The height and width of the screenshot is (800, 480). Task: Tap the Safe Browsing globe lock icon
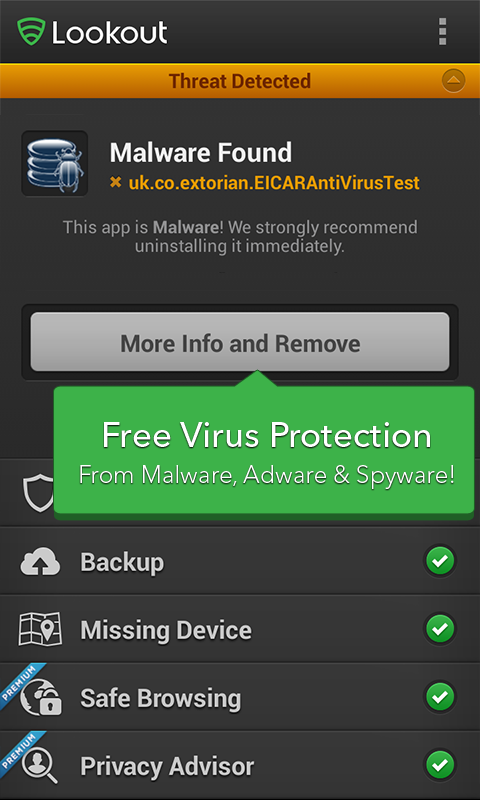[41, 697]
